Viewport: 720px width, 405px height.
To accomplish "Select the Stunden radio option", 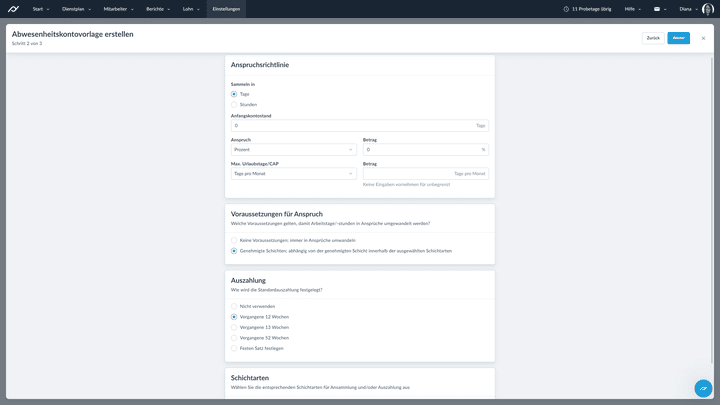I will [x=234, y=104].
